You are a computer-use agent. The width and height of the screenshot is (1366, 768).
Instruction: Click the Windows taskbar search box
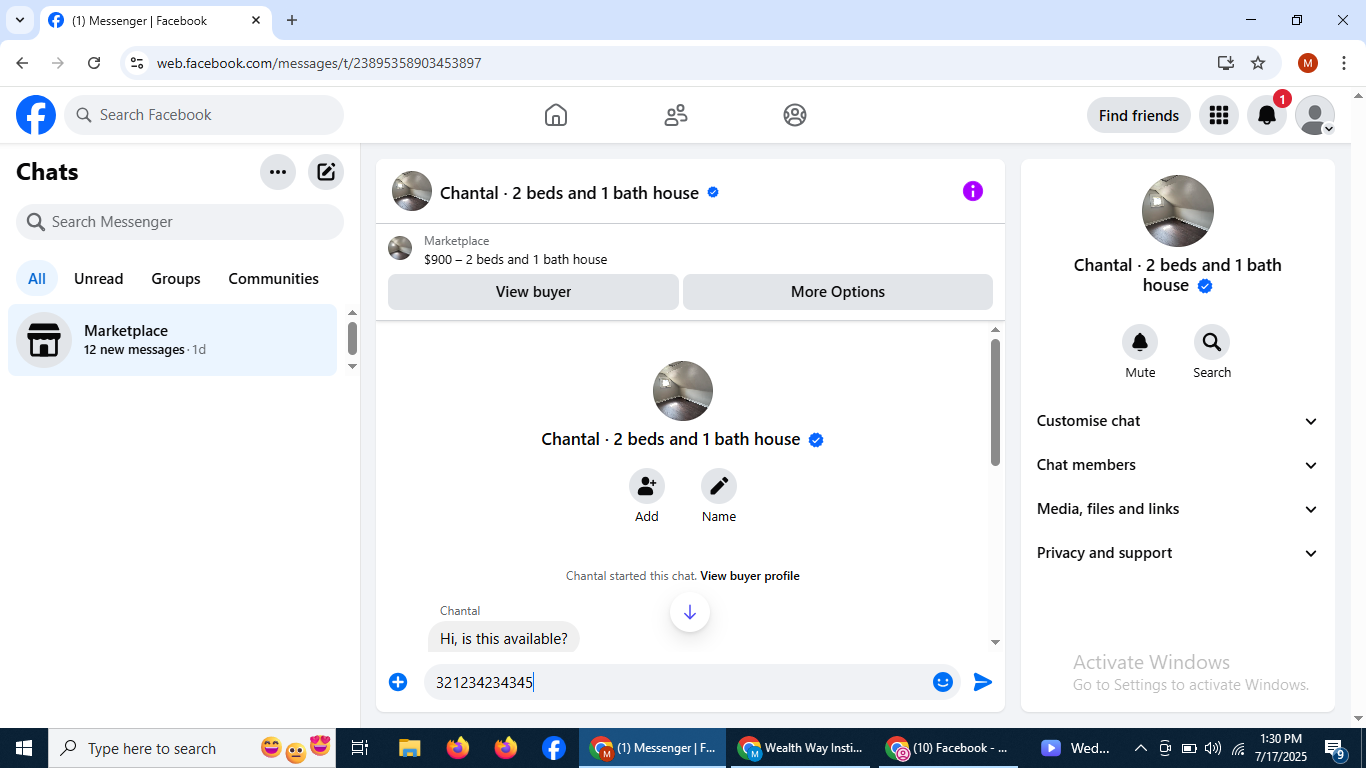click(x=193, y=748)
